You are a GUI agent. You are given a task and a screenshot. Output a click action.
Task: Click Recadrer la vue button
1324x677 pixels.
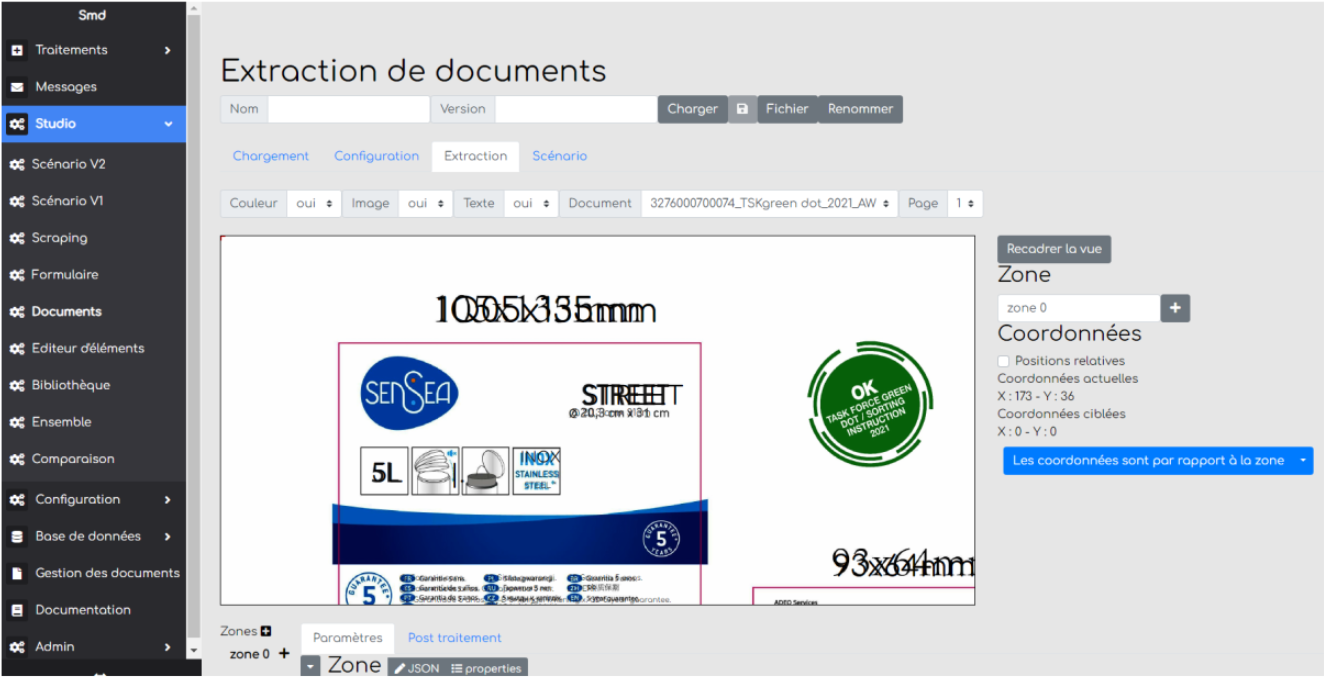pyautogui.click(x=1054, y=249)
